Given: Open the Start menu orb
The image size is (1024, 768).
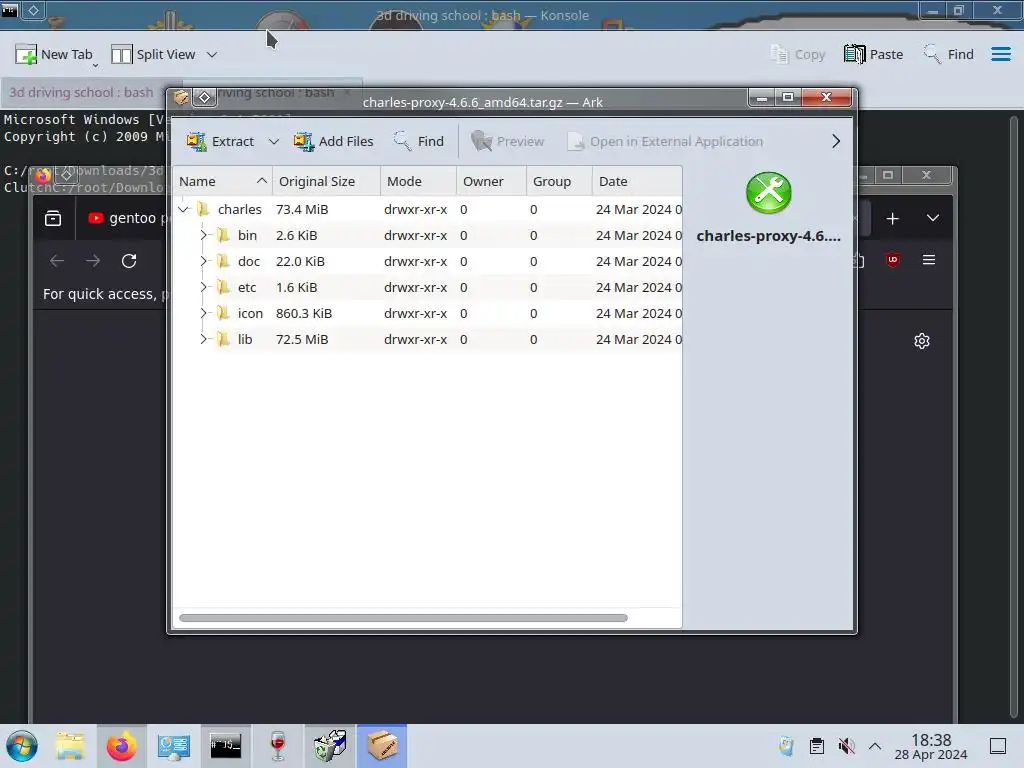Looking at the screenshot, I should click(22, 746).
